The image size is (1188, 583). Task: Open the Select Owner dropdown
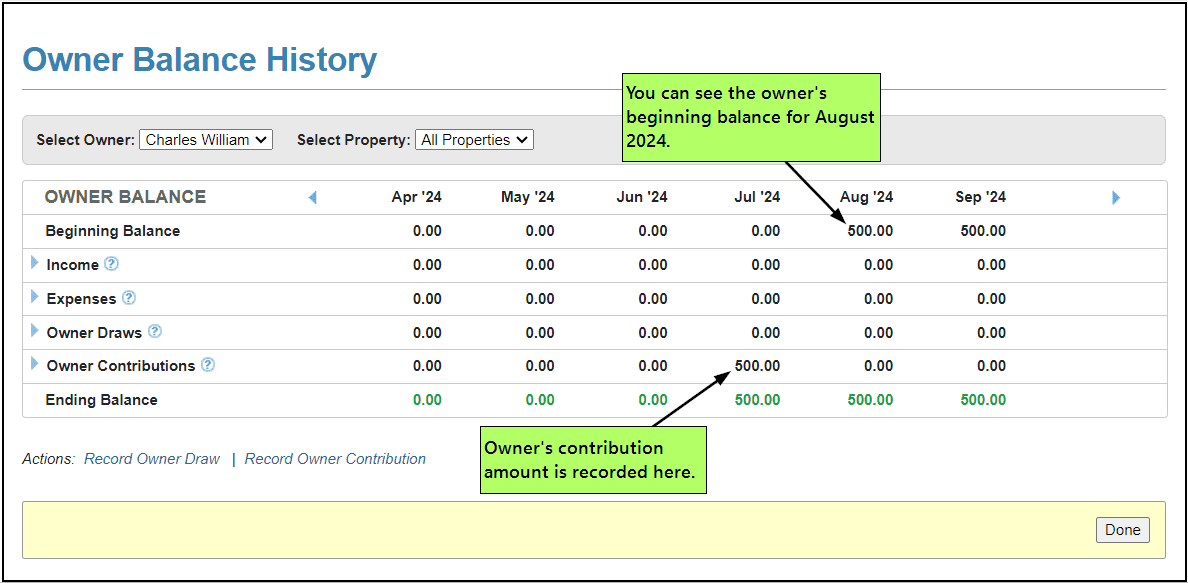coord(205,140)
